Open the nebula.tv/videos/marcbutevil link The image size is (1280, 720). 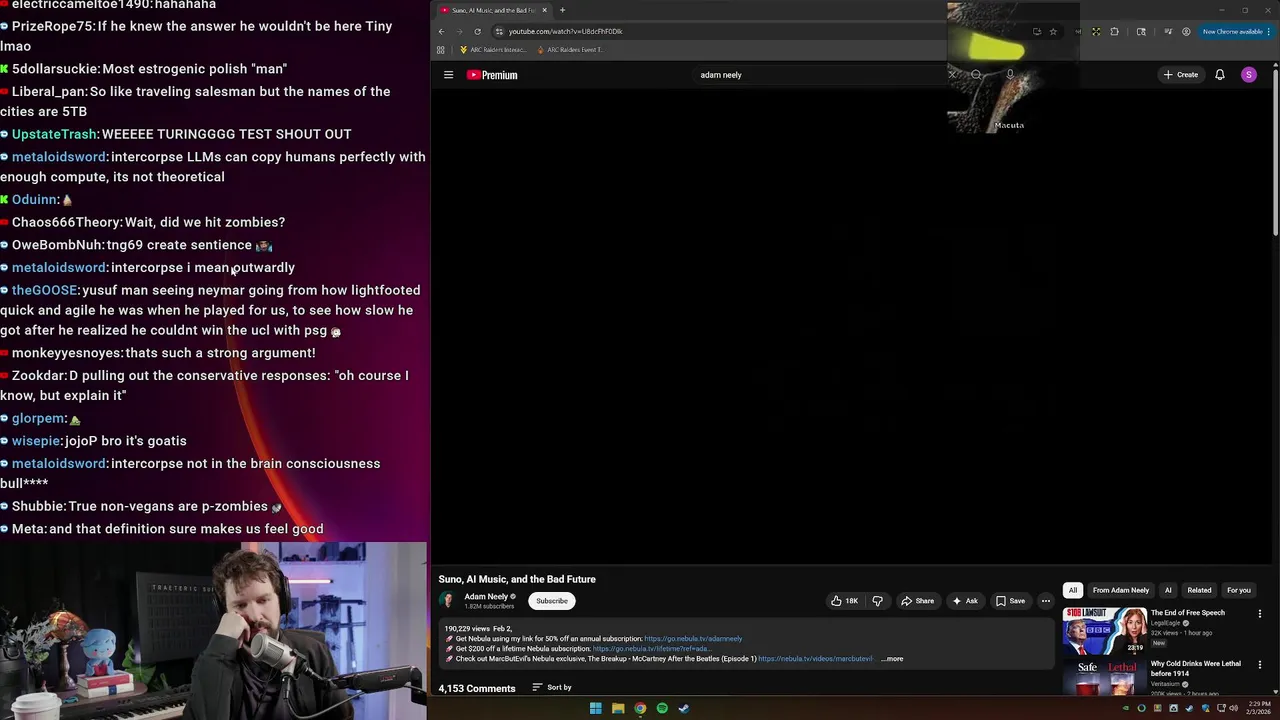tap(815, 659)
